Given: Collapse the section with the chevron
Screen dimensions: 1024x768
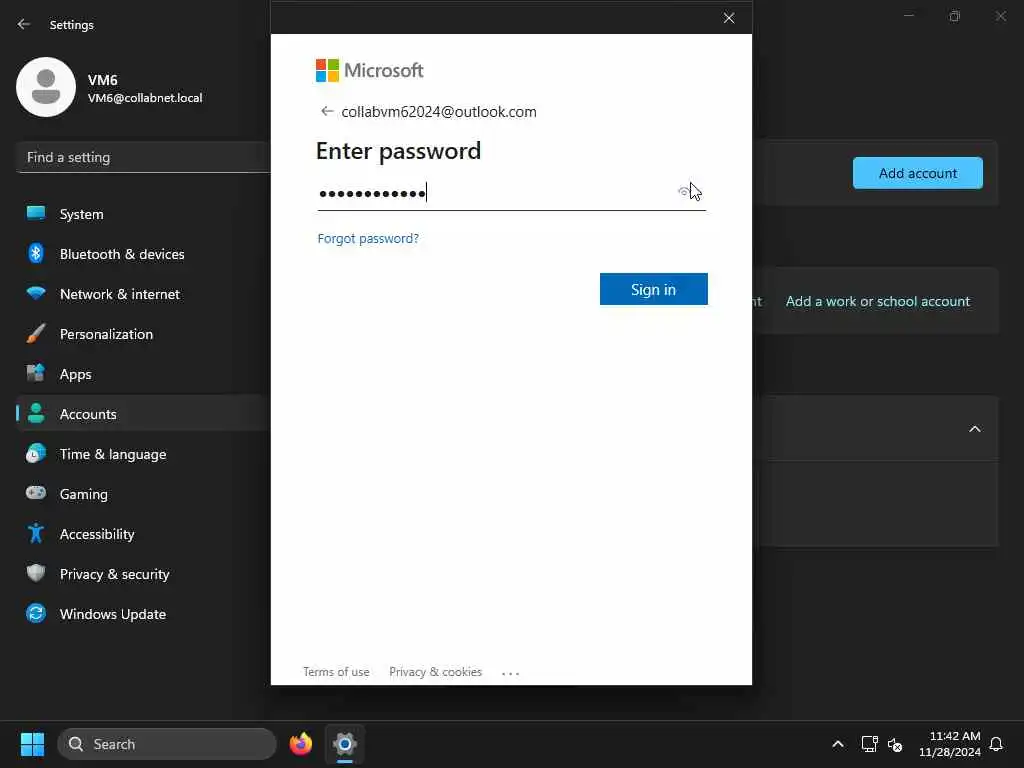Looking at the screenshot, I should 974,429.
